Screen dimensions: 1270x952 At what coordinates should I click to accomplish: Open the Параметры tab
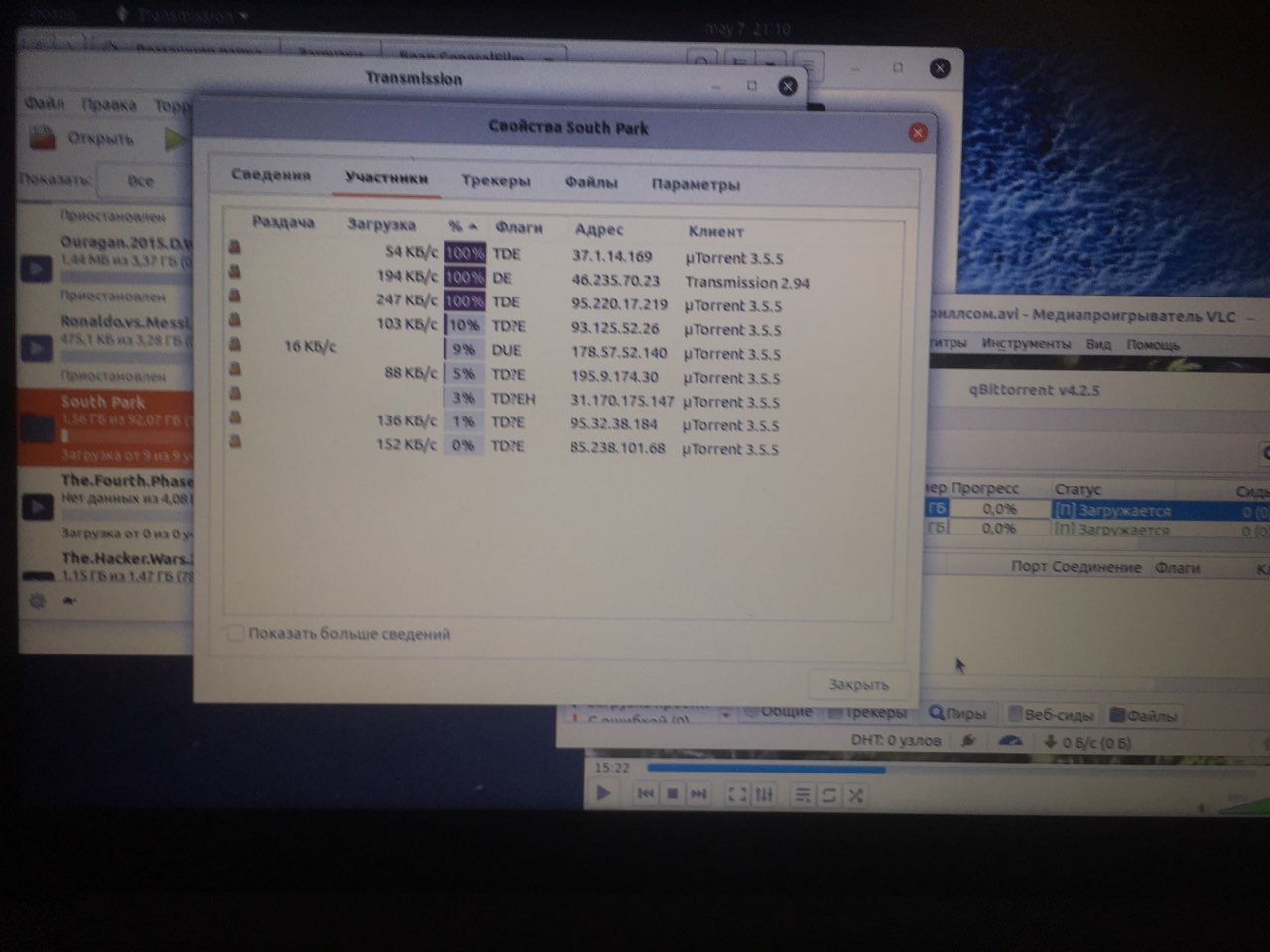tap(696, 184)
